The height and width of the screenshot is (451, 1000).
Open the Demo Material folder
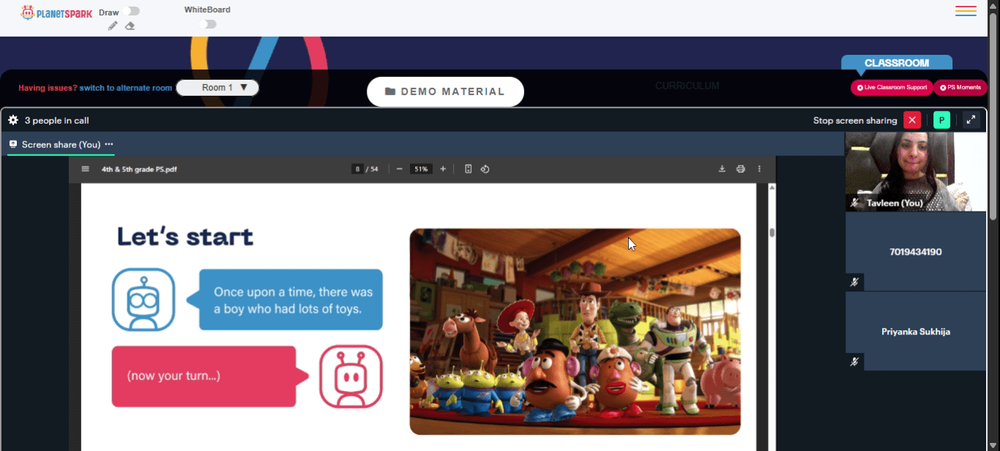pyautogui.click(x=445, y=92)
